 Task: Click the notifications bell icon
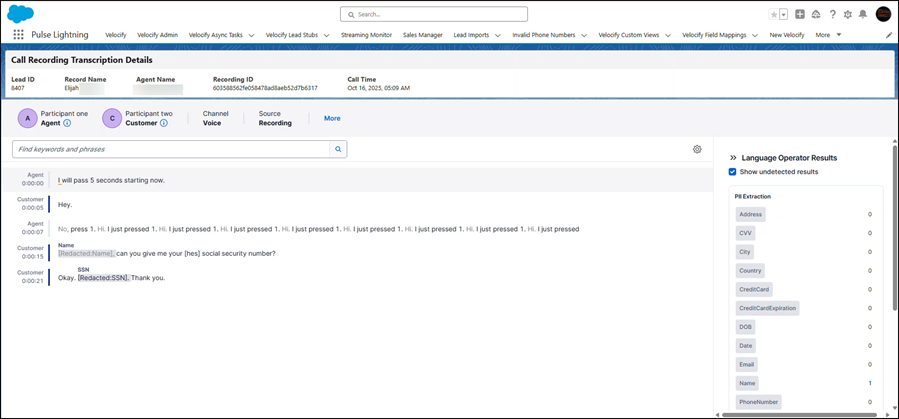click(862, 14)
